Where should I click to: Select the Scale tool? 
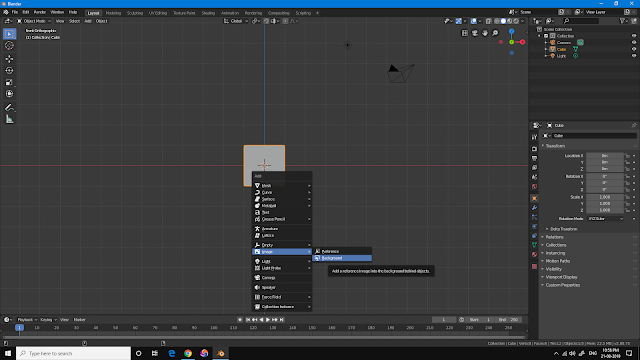9,82
